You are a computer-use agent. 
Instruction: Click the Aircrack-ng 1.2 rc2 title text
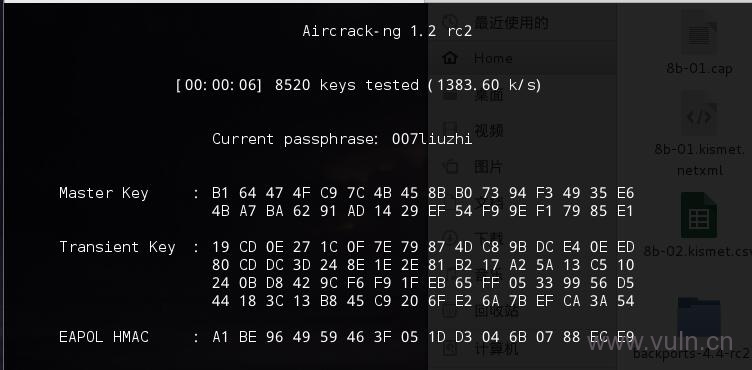388,31
